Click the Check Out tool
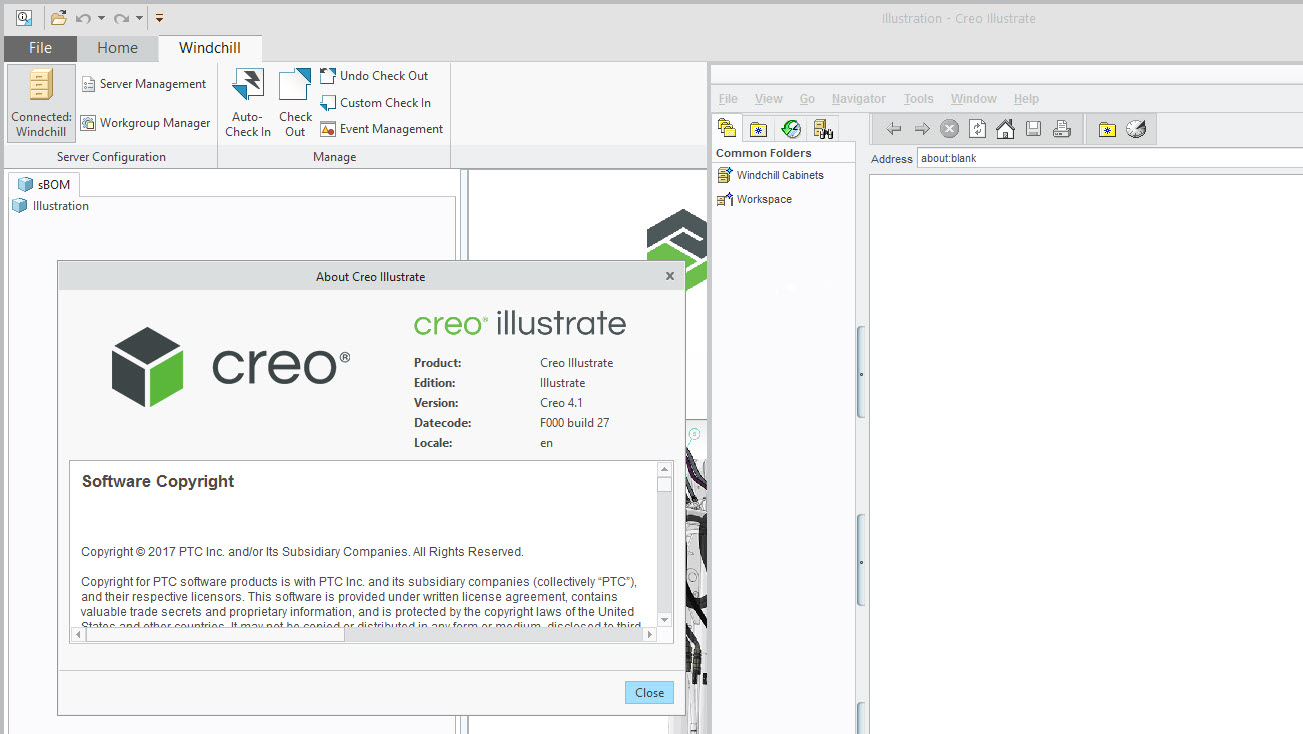 click(x=294, y=100)
